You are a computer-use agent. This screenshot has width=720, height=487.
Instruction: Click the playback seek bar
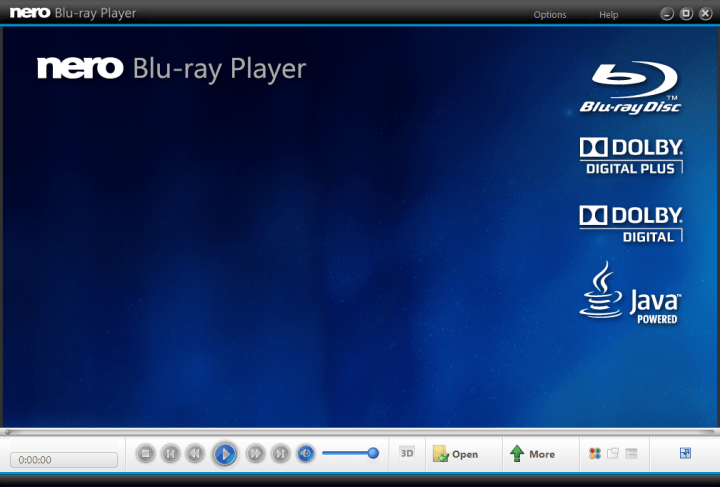click(360, 431)
